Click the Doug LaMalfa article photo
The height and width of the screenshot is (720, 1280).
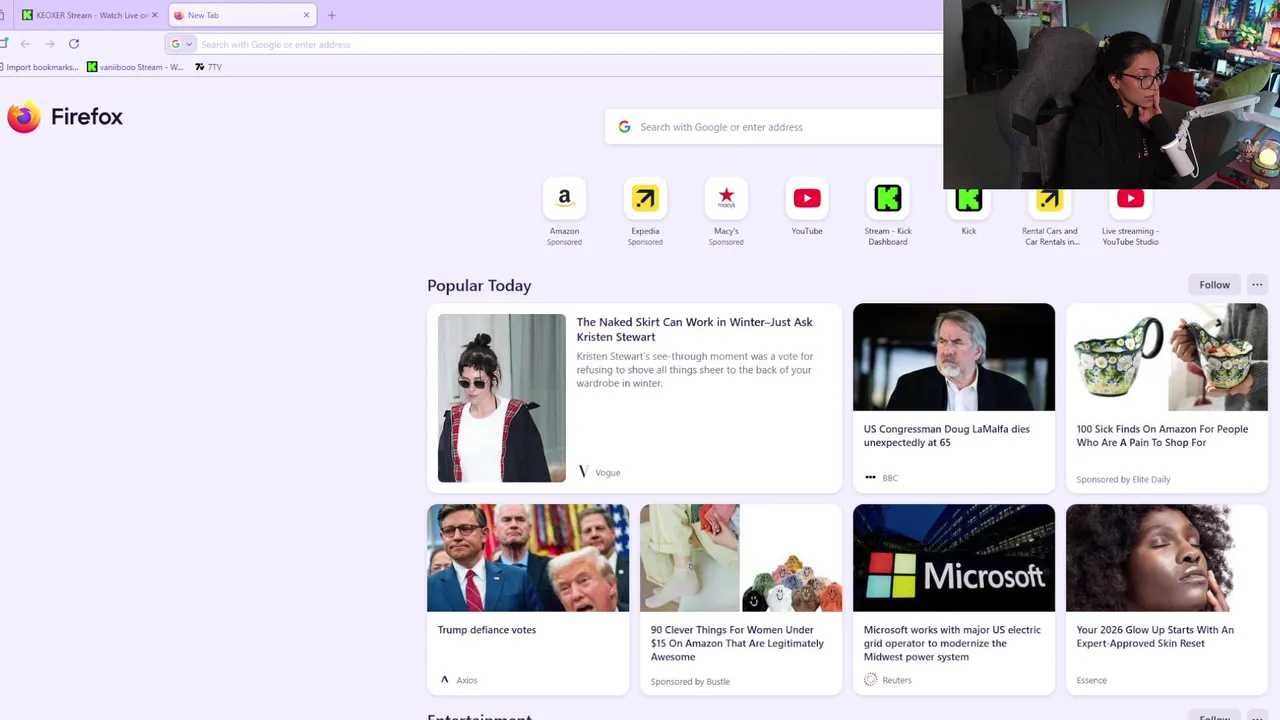(x=954, y=357)
